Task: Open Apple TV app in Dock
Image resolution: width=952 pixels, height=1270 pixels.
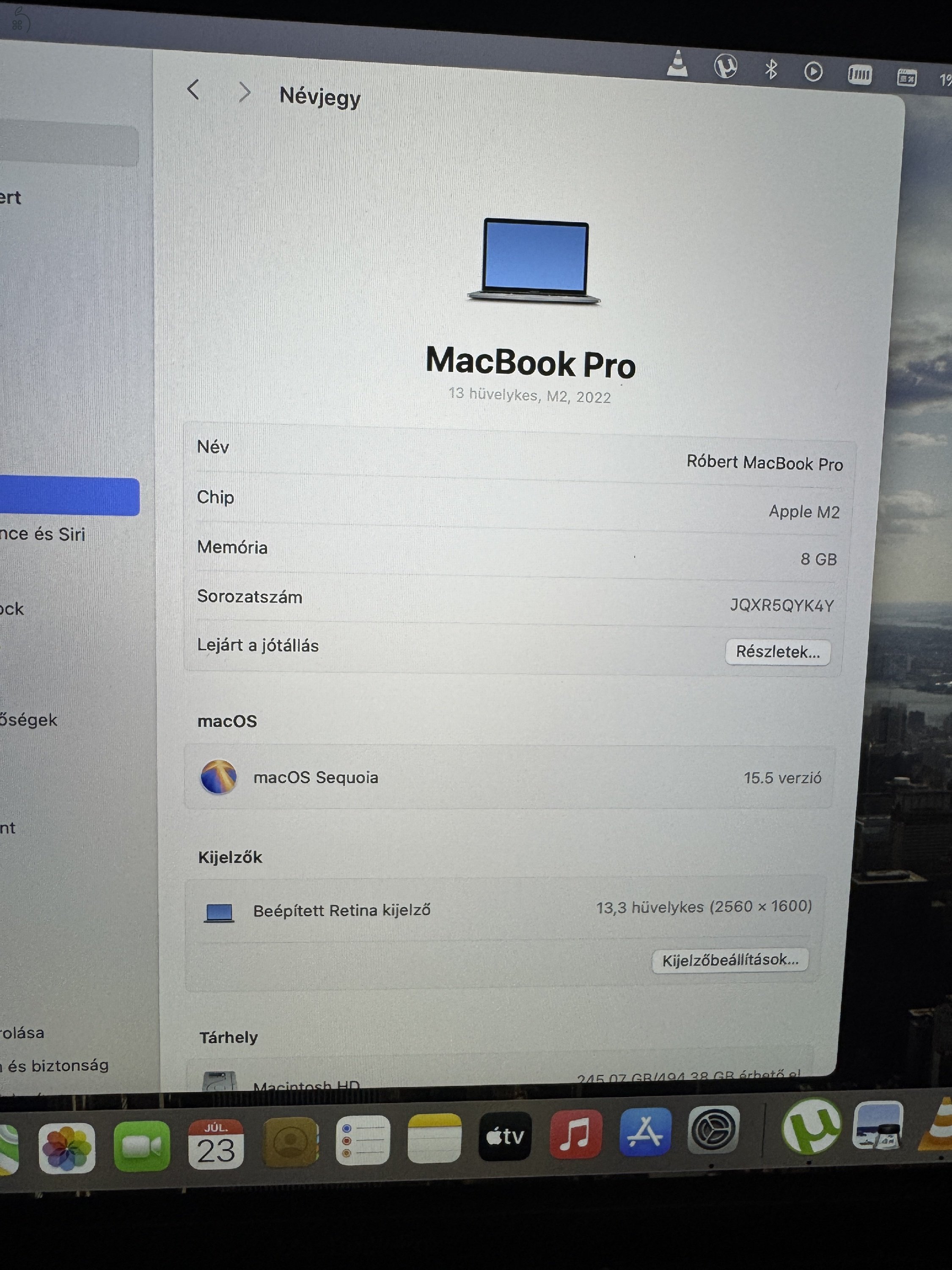Action: 505,1136
